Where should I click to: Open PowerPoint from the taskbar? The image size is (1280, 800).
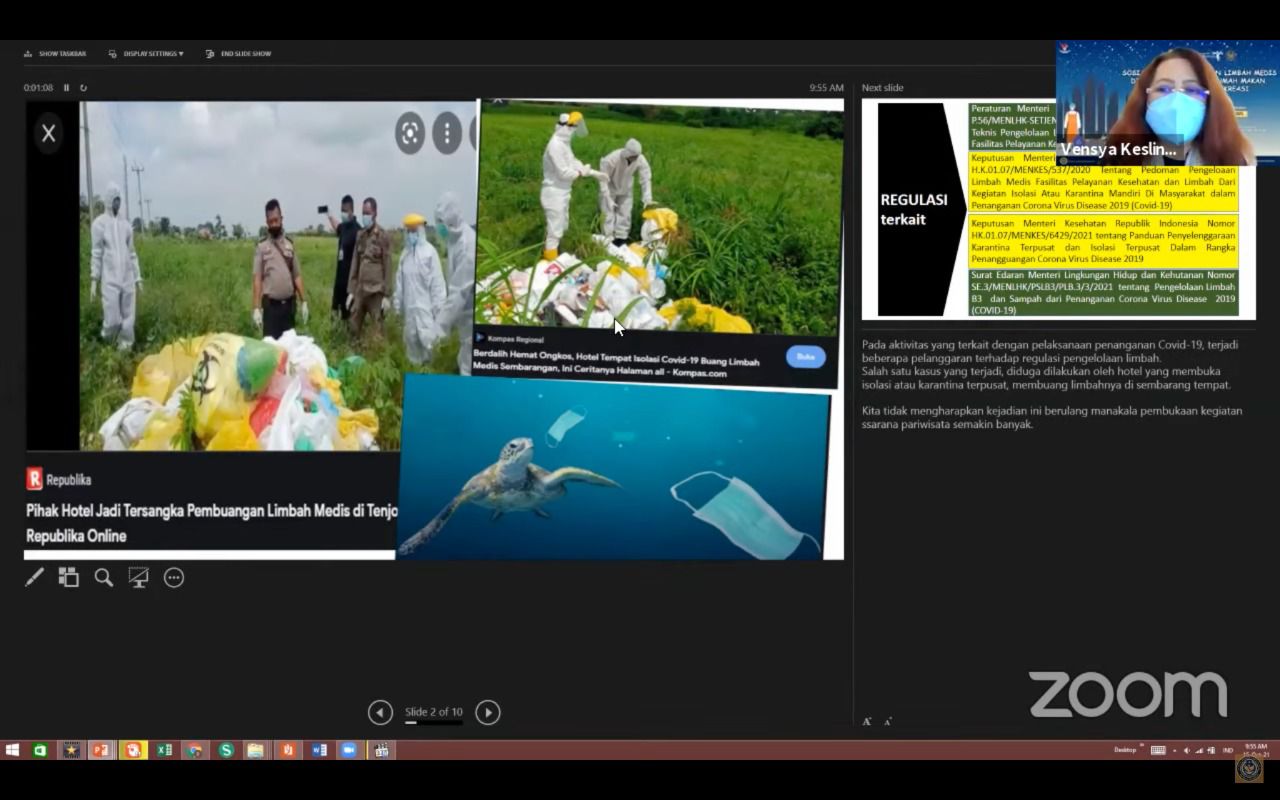101,750
